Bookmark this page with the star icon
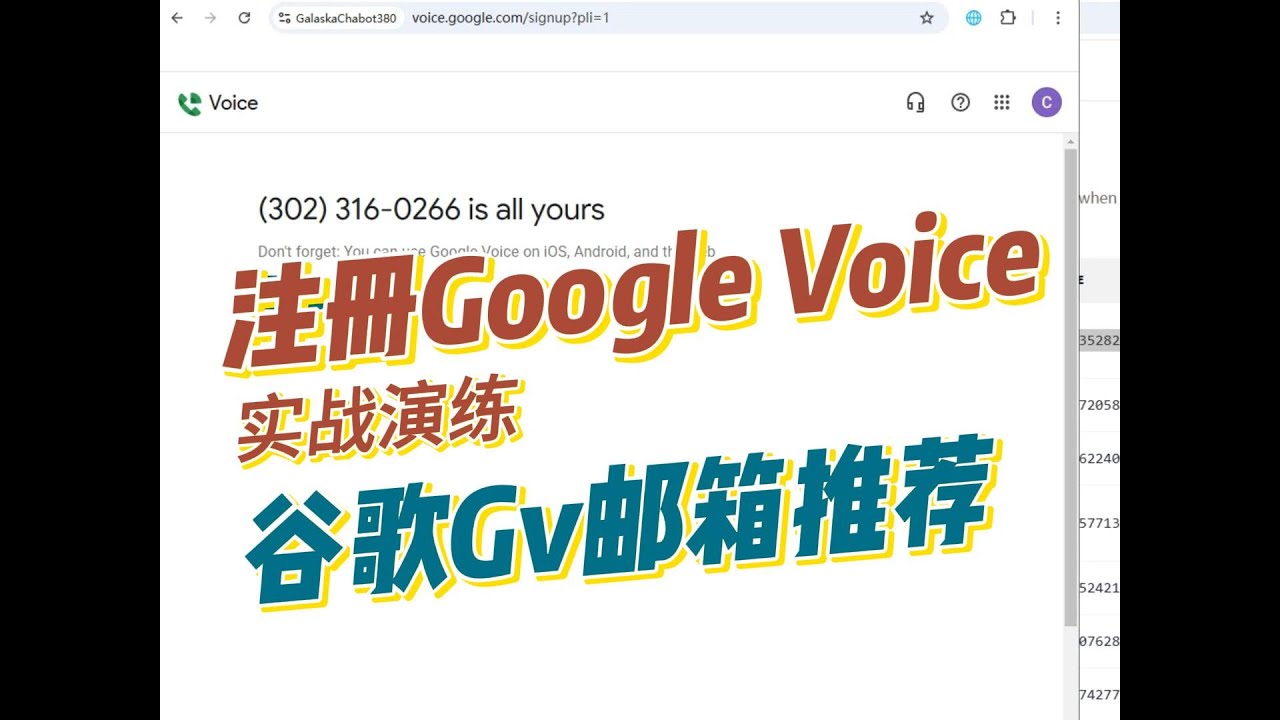 point(927,18)
